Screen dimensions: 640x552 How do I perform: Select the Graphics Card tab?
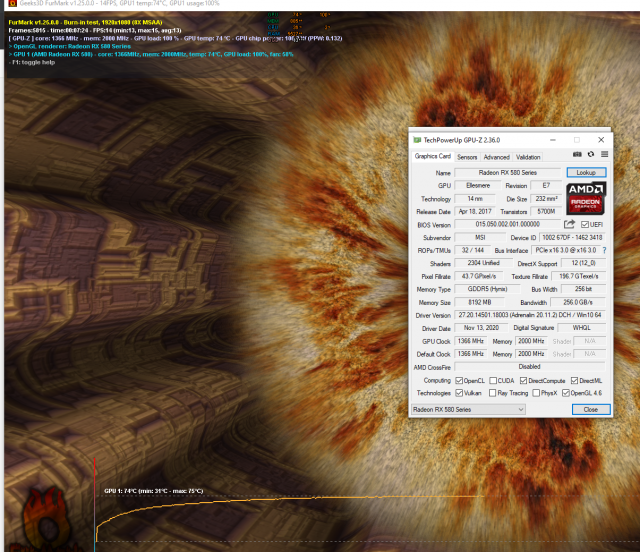click(433, 156)
